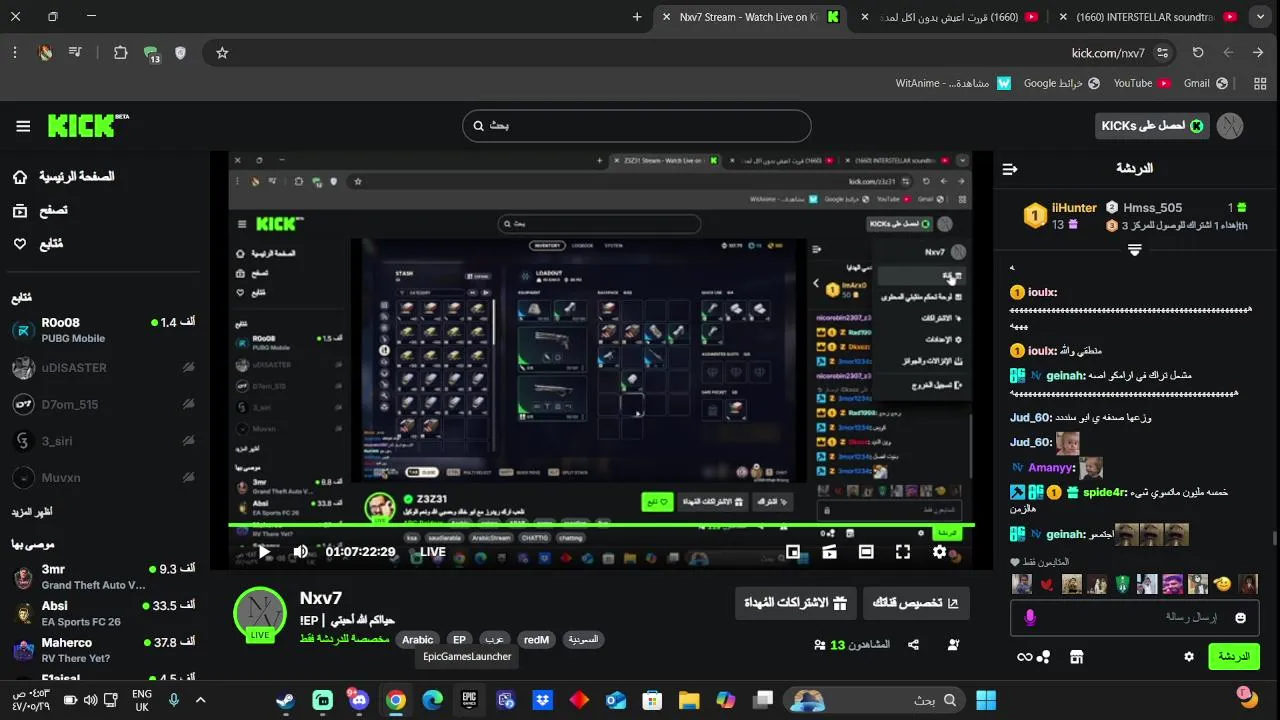
Task: Click iiHunter in the chat leaderboard
Action: click(1074, 208)
